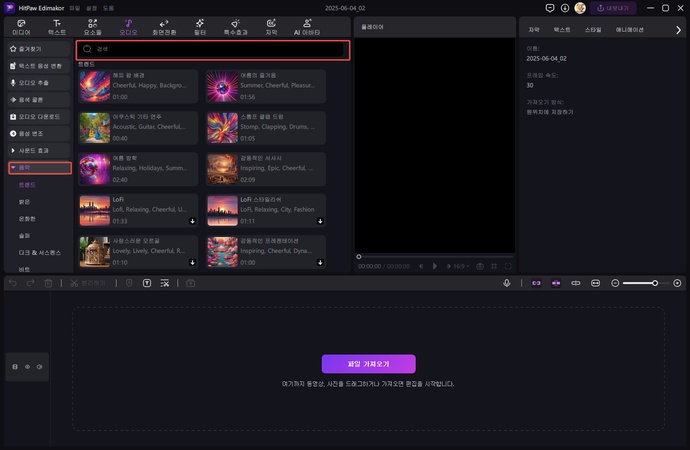Open the 16:9 aspect ratio dropdown
The image size is (690, 450).
point(460,266)
